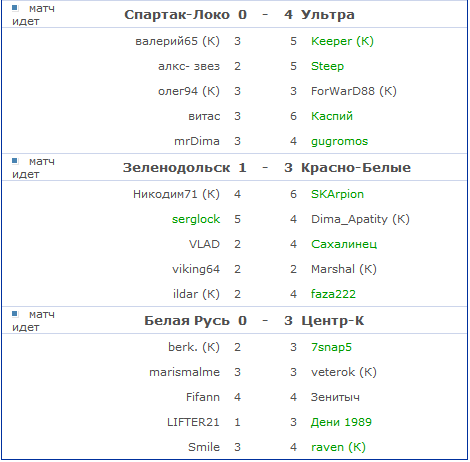The image size is (470, 462).
Task: Click player Дени 1989
Action: [341, 422]
